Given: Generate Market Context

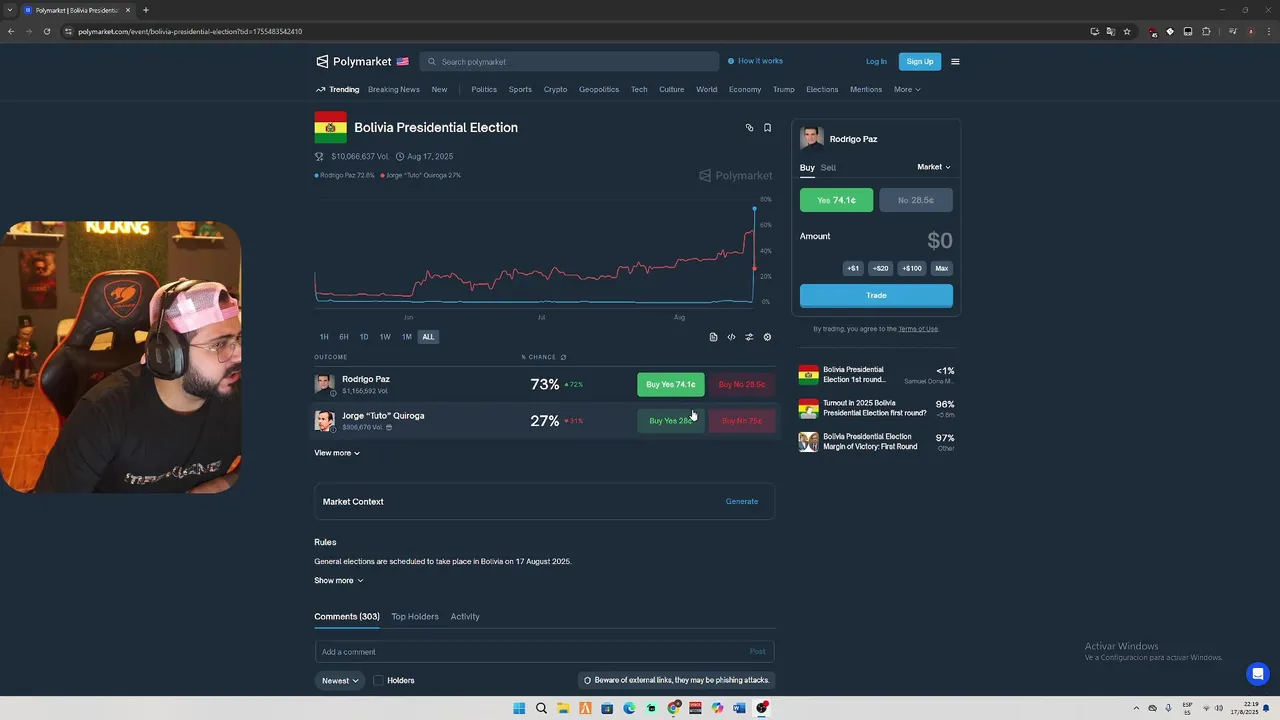Looking at the screenshot, I should coord(742,502).
